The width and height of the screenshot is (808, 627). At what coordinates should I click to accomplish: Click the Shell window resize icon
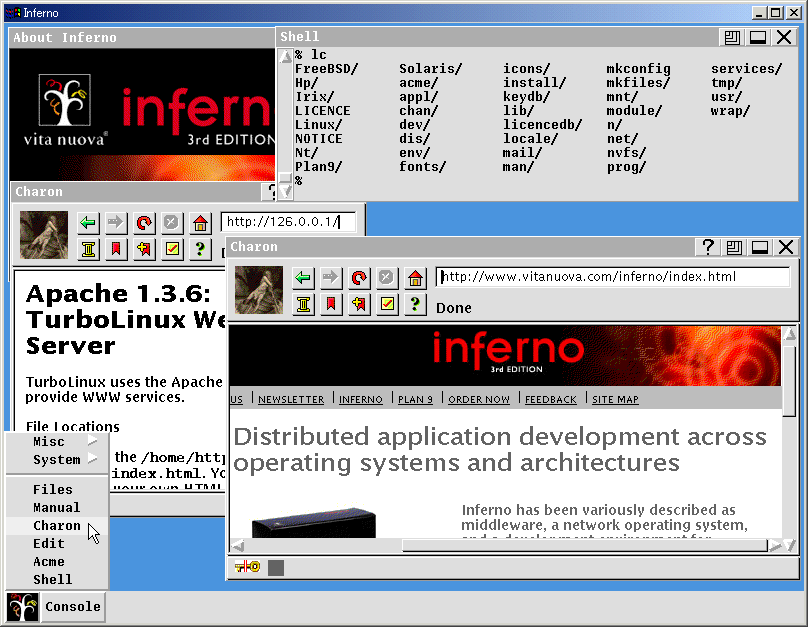point(732,37)
